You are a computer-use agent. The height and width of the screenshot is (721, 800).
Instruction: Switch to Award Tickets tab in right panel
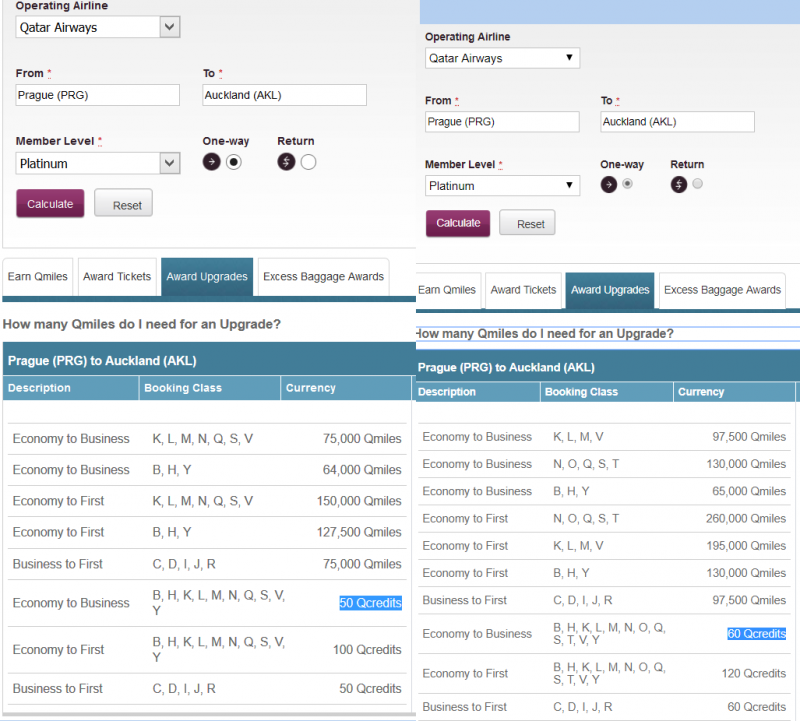(x=523, y=290)
